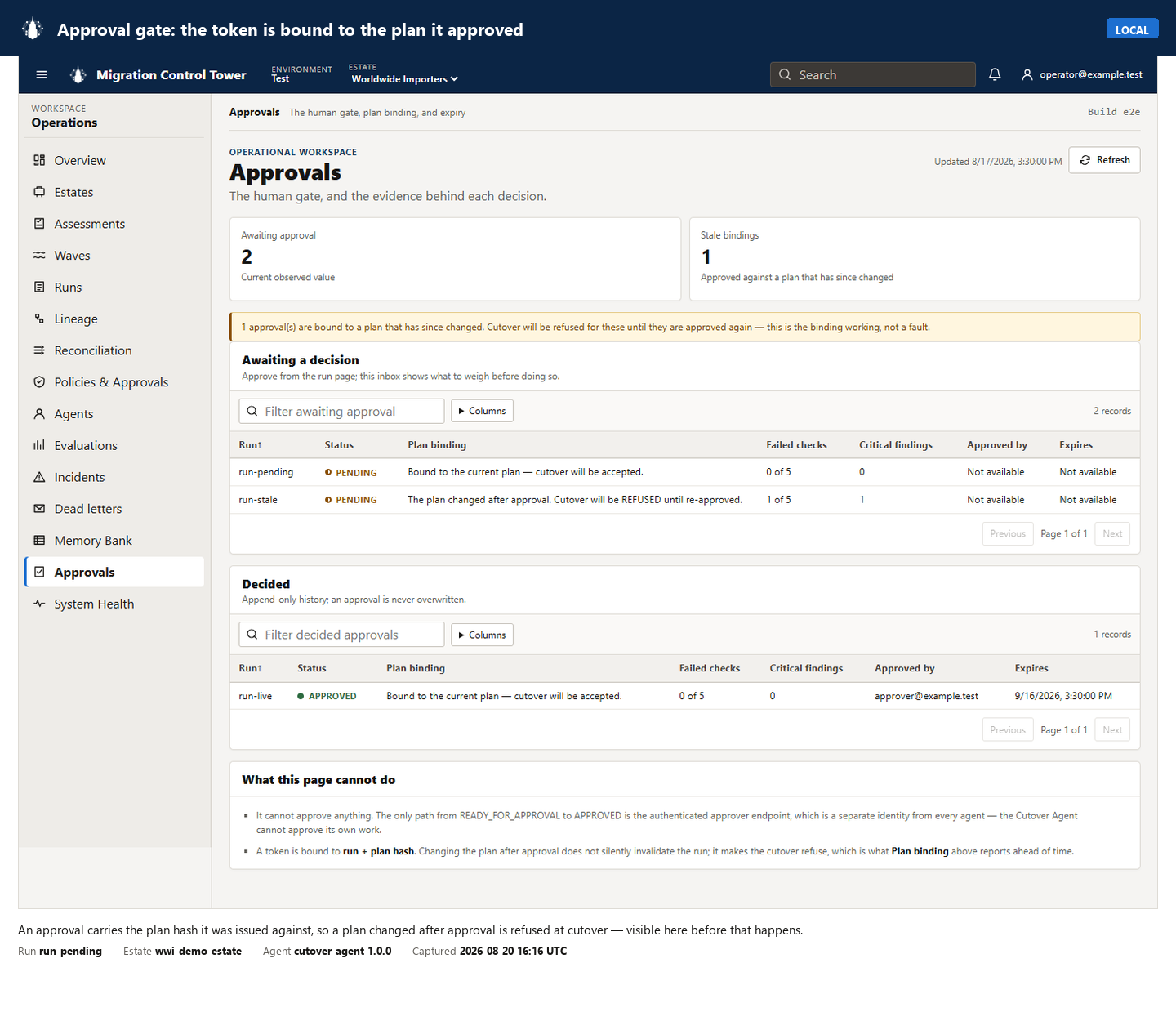The width and height of the screenshot is (1176, 1012).
Task: Click Next in the awaiting table pagination
Action: coord(1112,534)
